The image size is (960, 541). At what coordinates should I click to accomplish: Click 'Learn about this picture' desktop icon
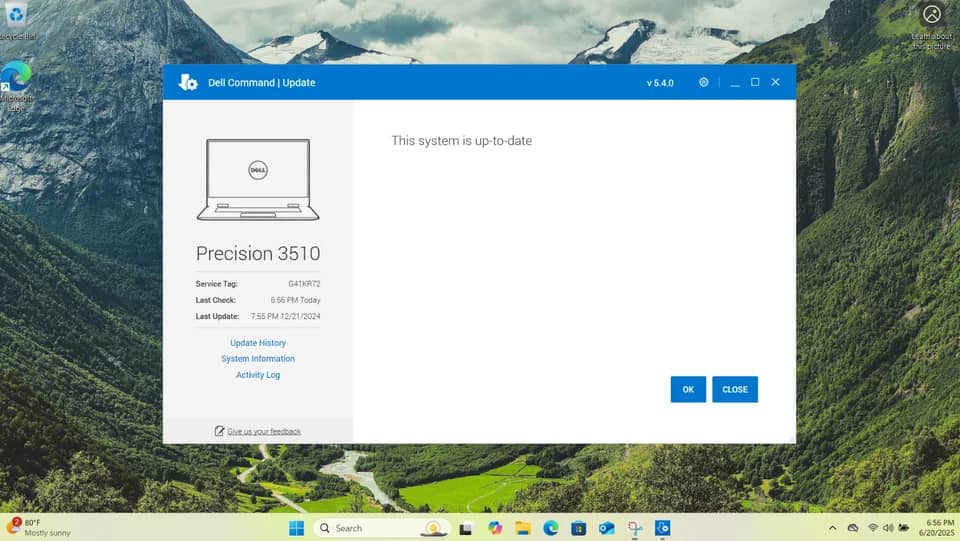[931, 27]
